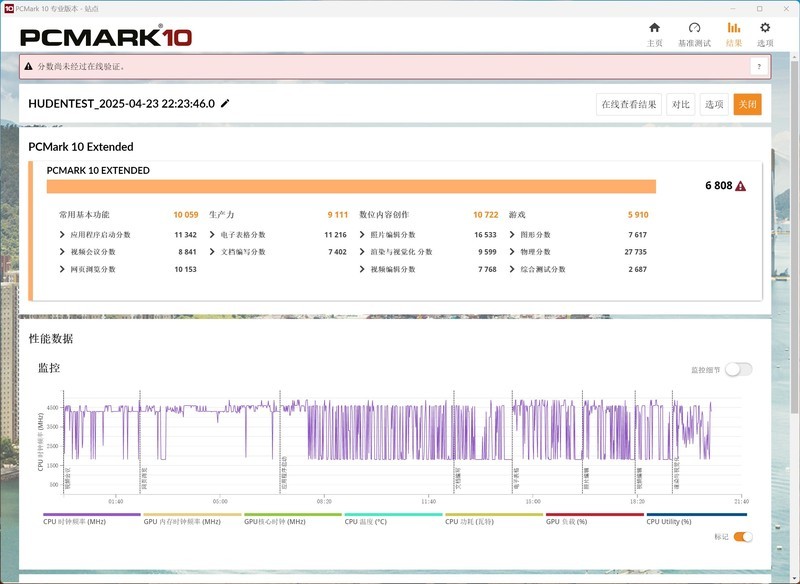Expand 综合测试分数 row
This screenshot has height=584, width=800.
click(x=512, y=269)
